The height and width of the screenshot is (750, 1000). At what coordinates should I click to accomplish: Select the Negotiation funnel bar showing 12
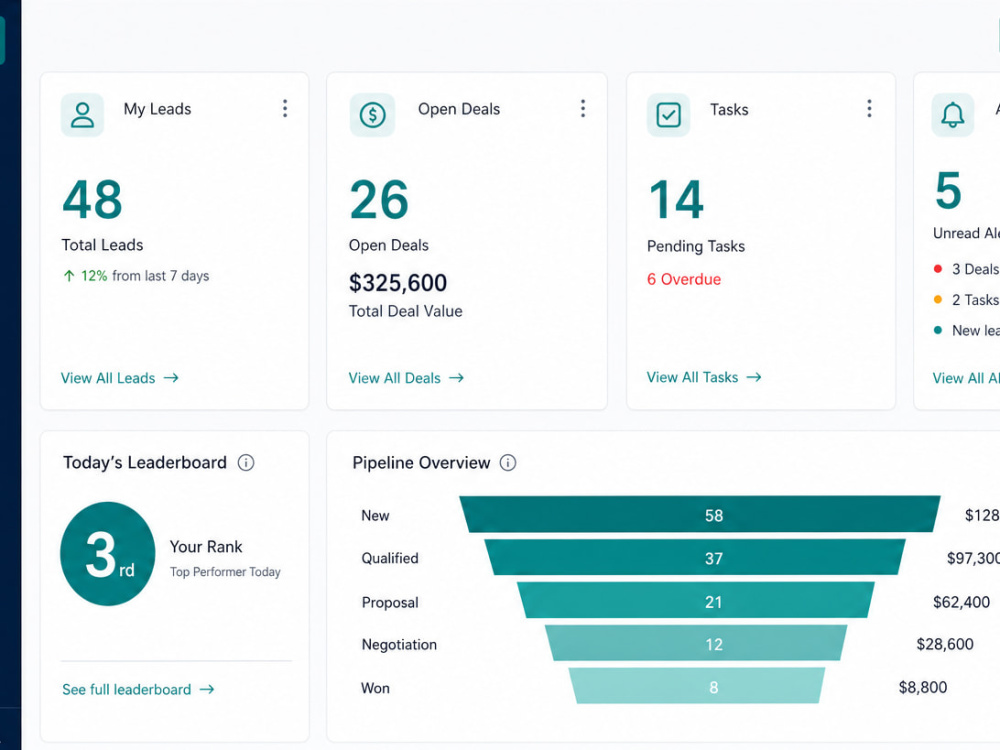[696, 643]
